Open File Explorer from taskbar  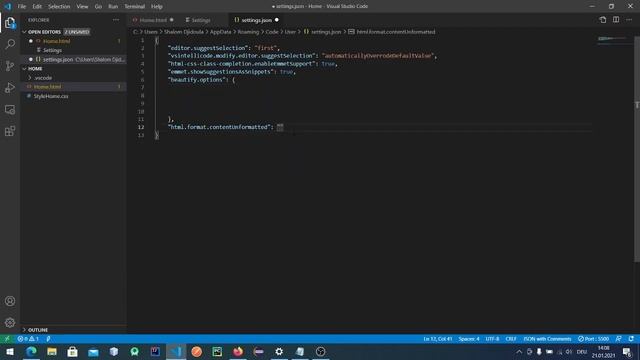pos(52,351)
